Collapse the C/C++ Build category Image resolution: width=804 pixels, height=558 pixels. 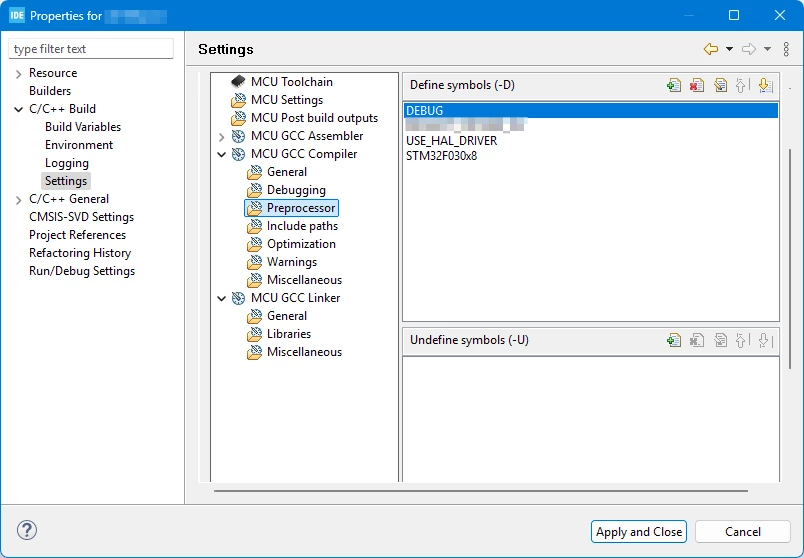click(x=18, y=109)
